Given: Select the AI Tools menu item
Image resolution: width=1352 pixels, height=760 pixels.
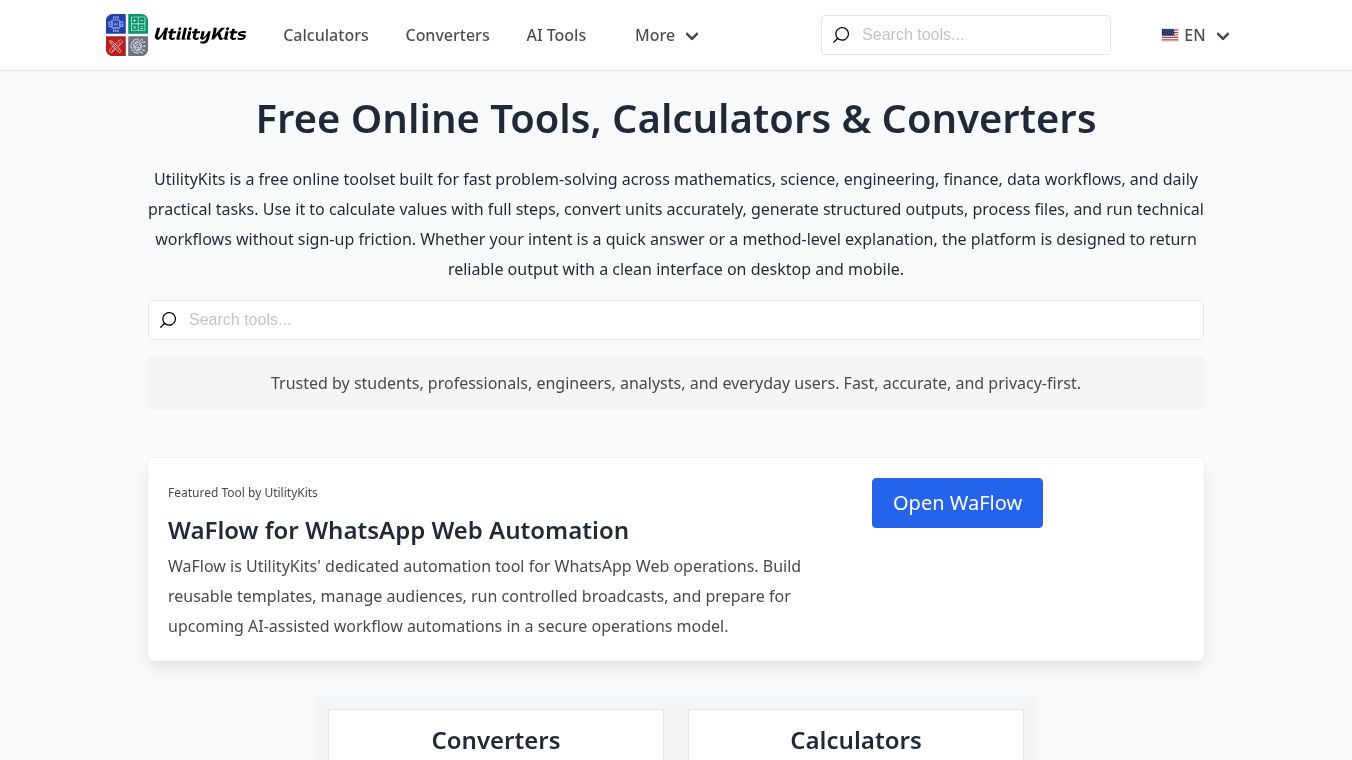Looking at the screenshot, I should point(556,35).
